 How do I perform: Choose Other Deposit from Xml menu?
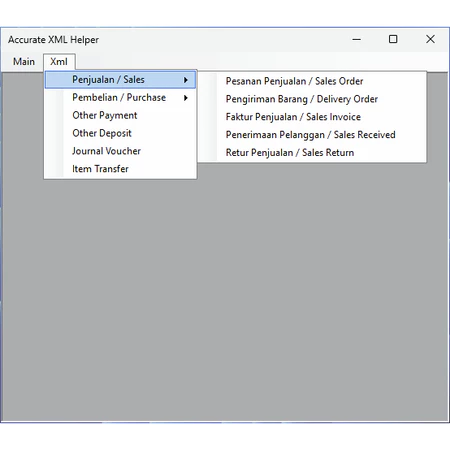(x=120, y=133)
